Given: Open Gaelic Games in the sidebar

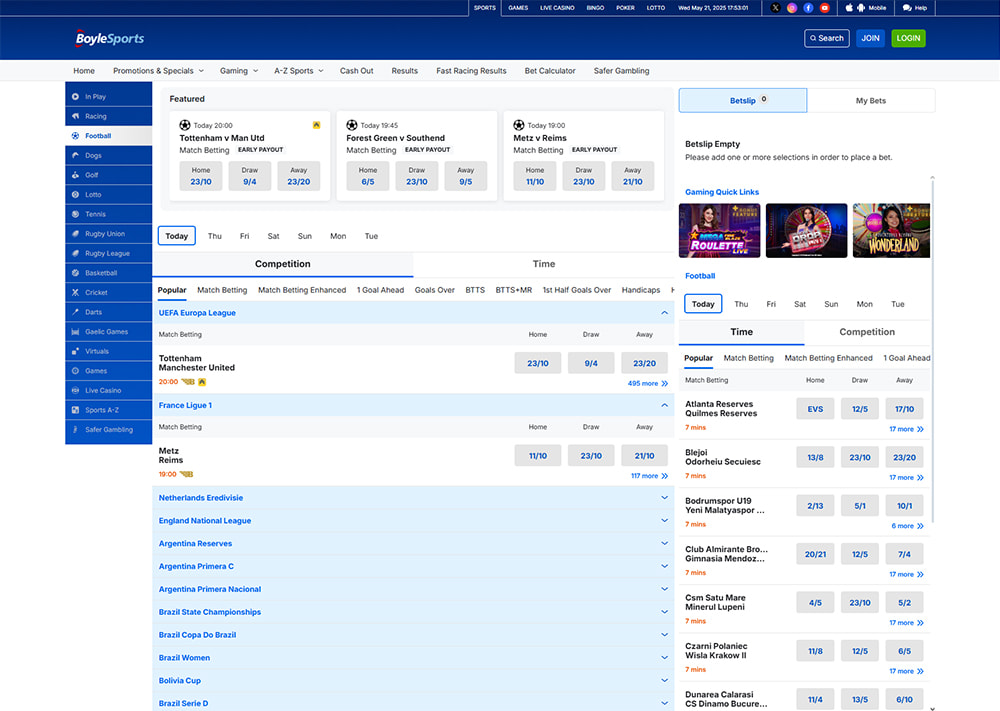Looking at the screenshot, I should 108,332.
